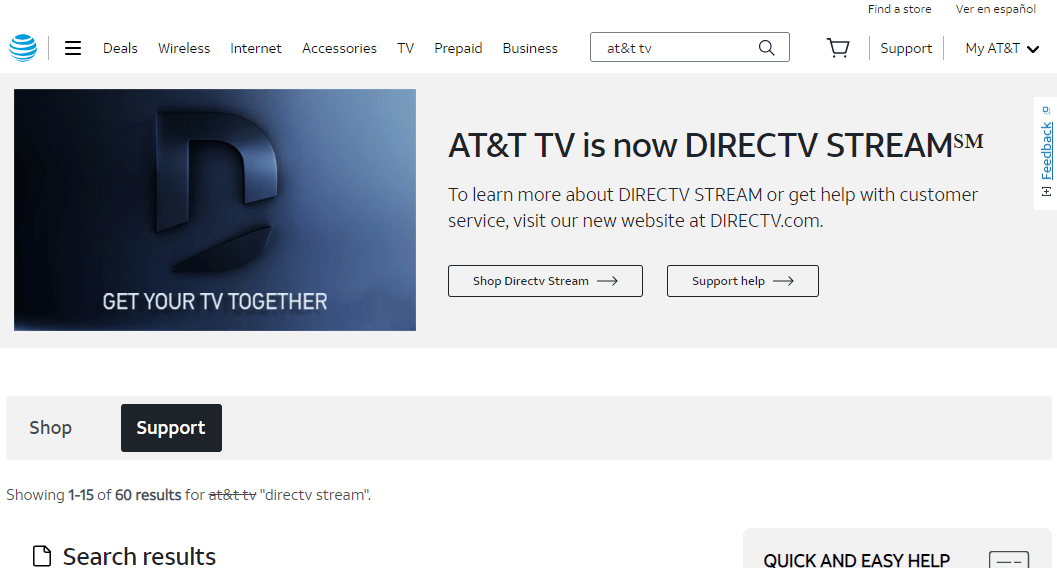Select the Support results tab
1057x568 pixels.
tap(171, 428)
